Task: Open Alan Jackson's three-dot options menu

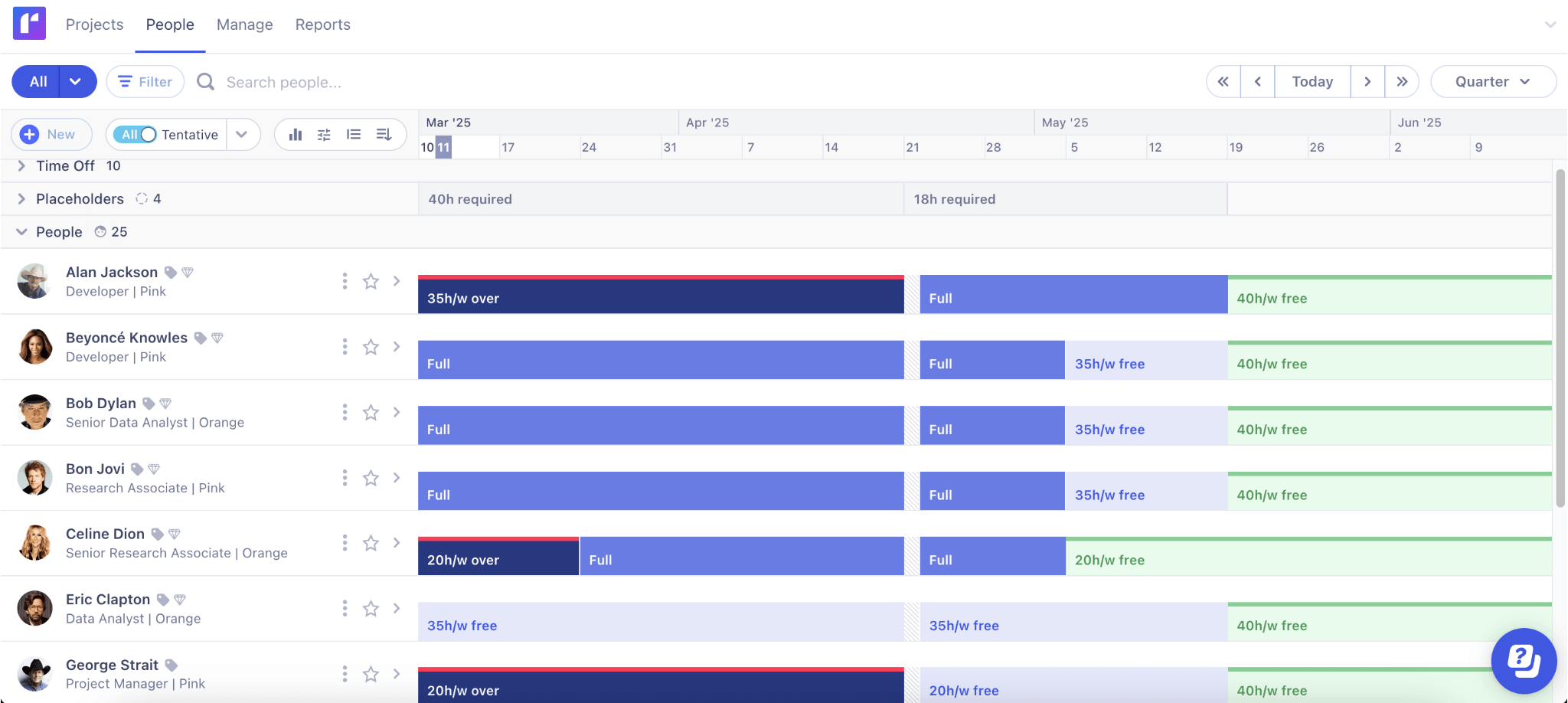Action: (x=345, y=281)
